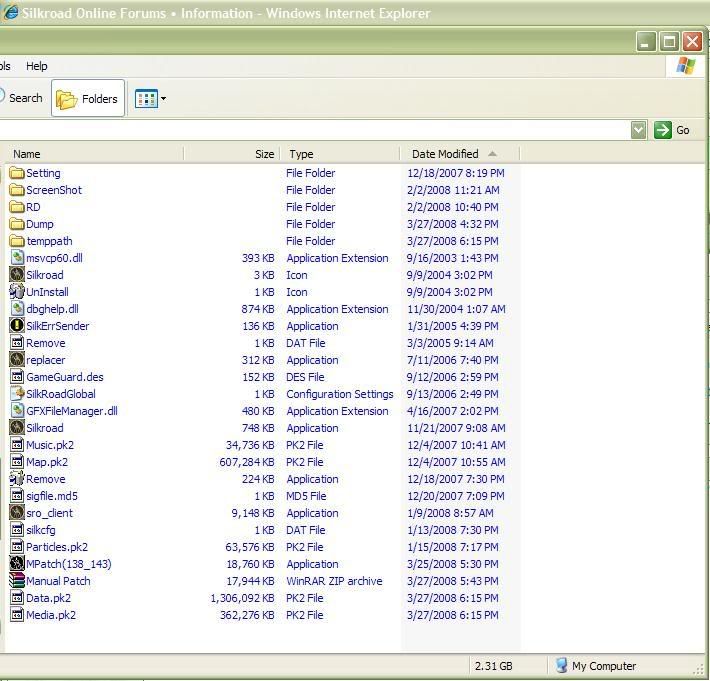Click the Go button

coord(672,130)
